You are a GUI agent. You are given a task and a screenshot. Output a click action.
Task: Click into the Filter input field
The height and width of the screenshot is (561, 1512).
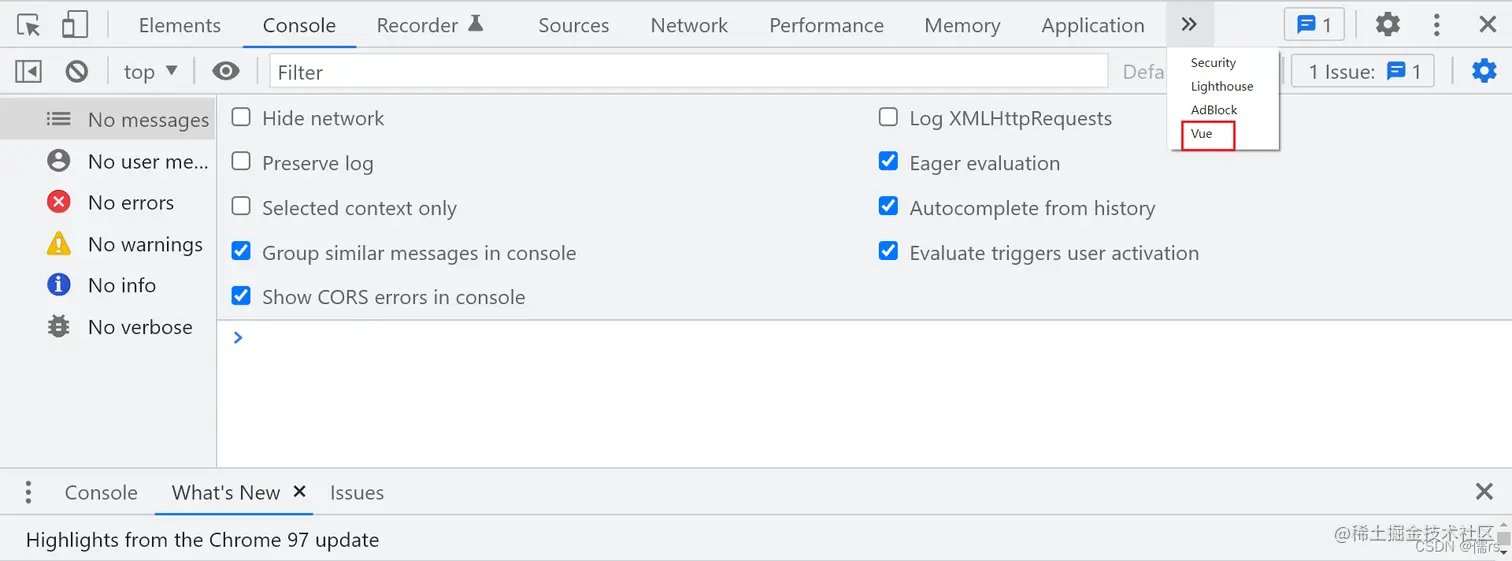click(x=688, y=72)
